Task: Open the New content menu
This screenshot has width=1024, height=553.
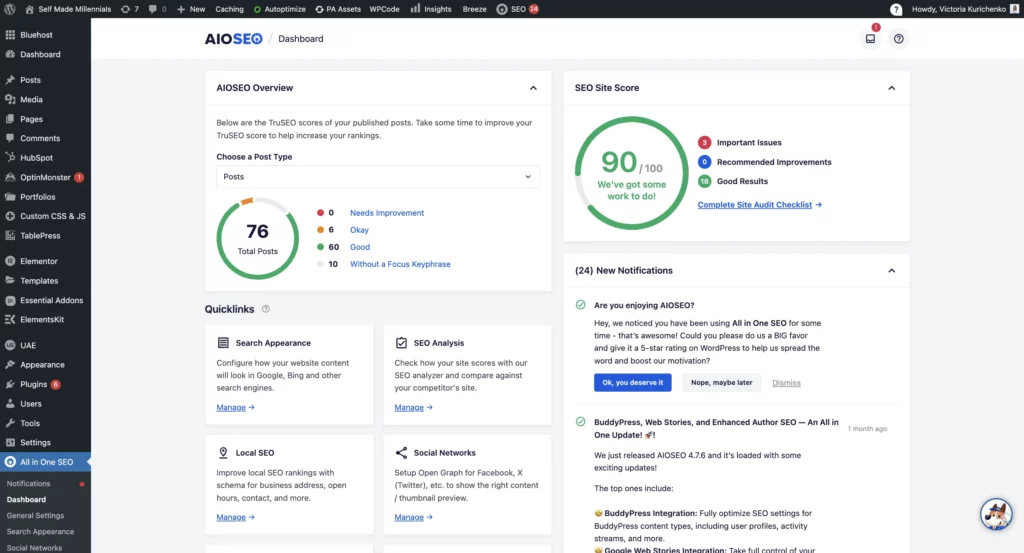Action: (191, 9)
